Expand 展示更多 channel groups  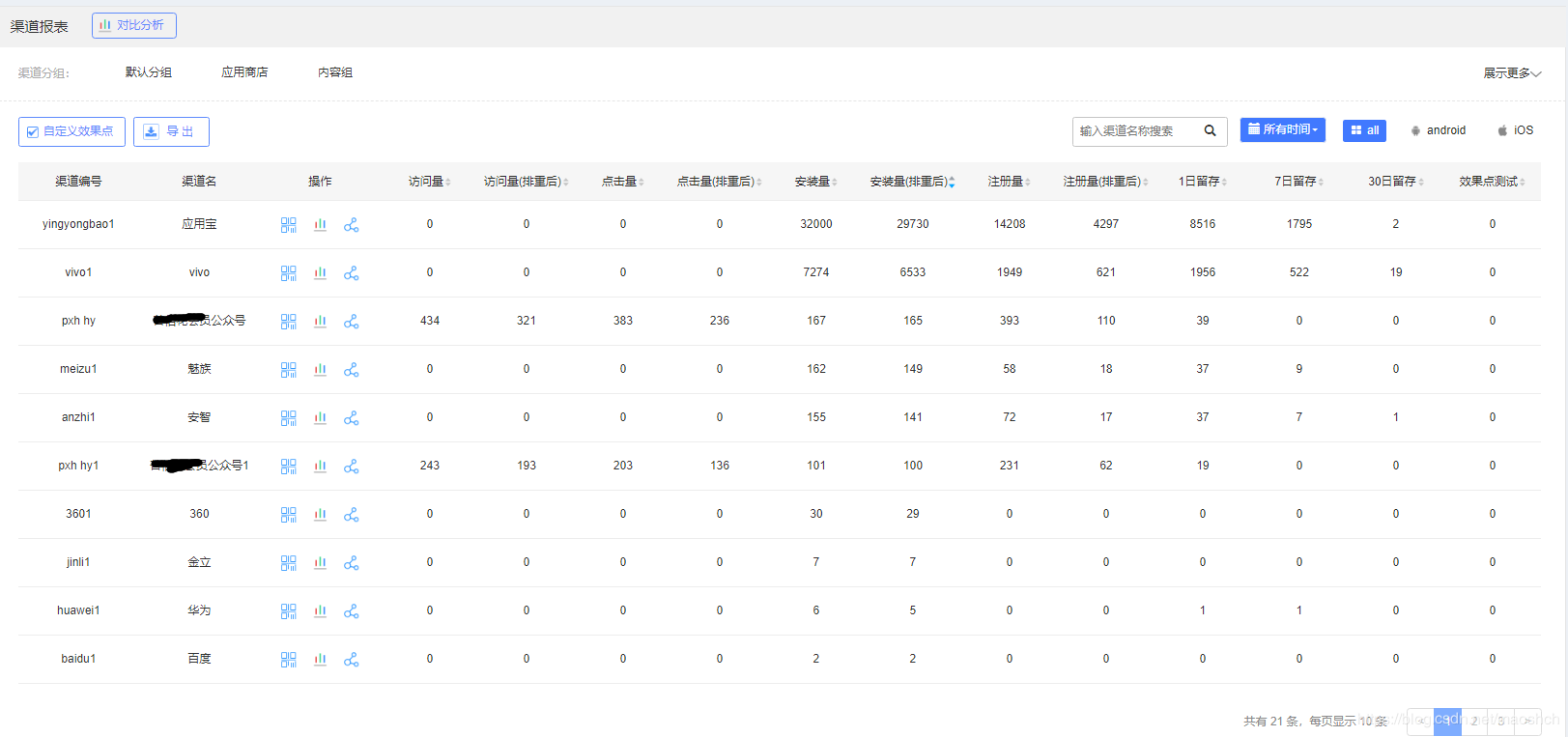(x=1512, y=73)
